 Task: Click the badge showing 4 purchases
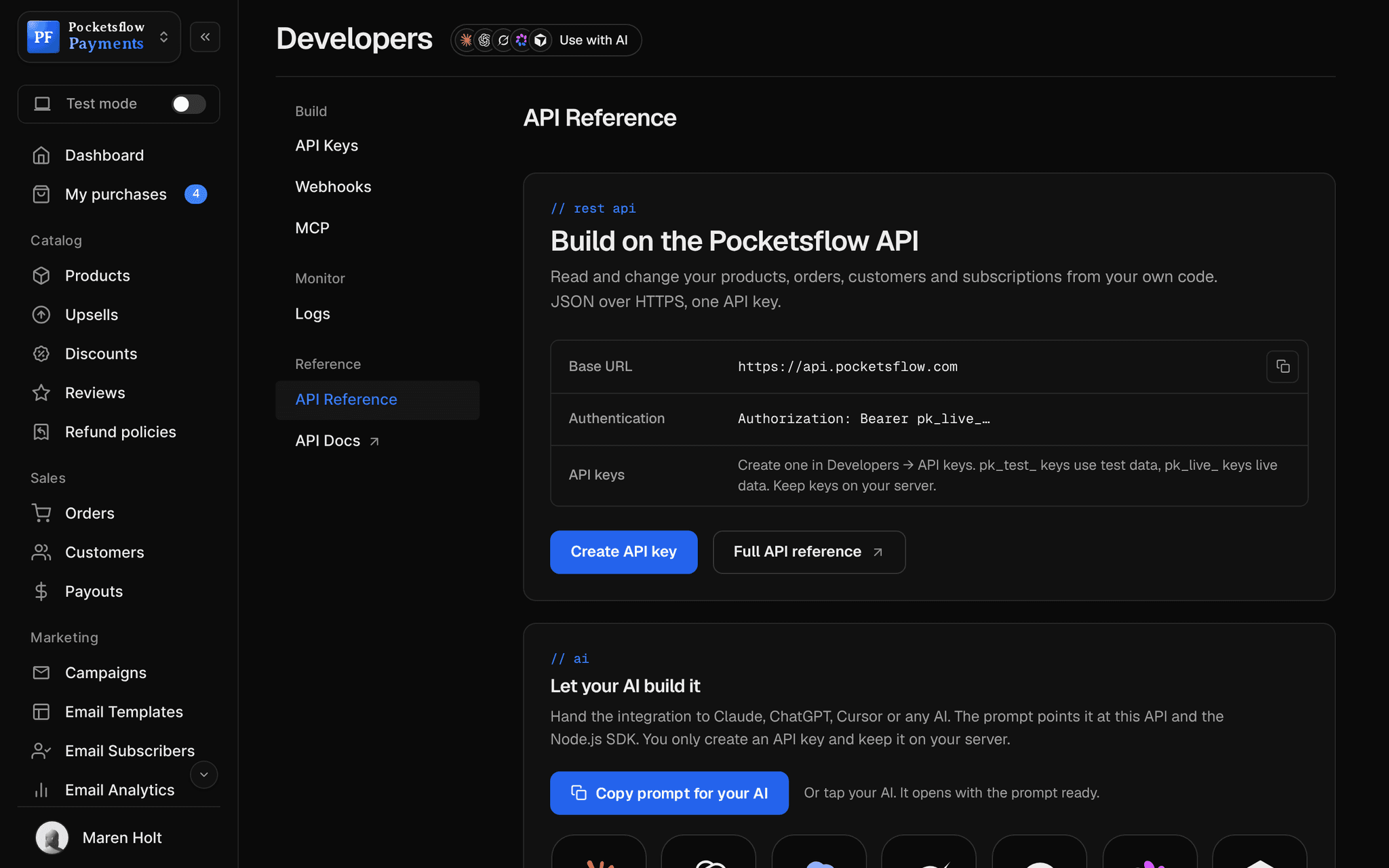196,194
